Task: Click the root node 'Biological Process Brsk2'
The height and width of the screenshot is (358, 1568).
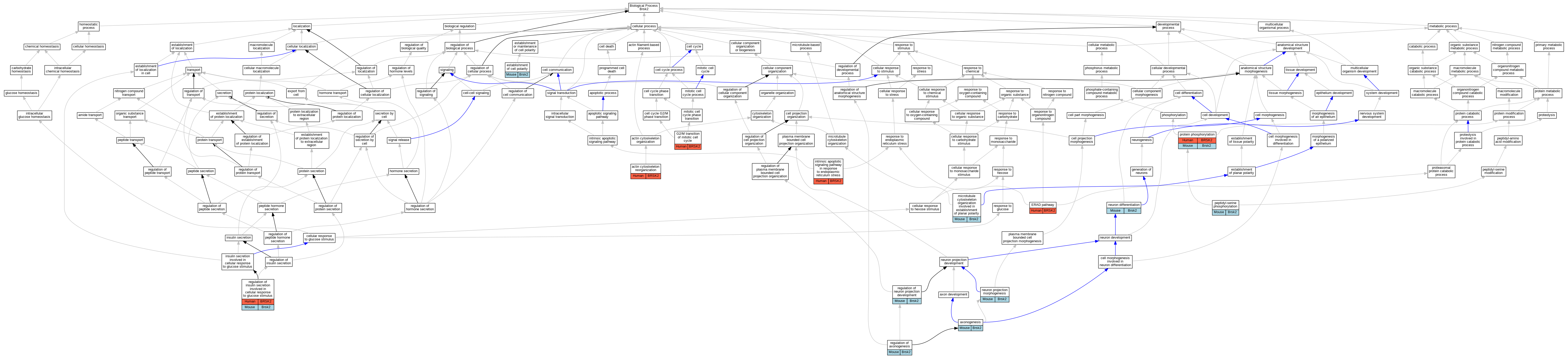Action: 644,7
